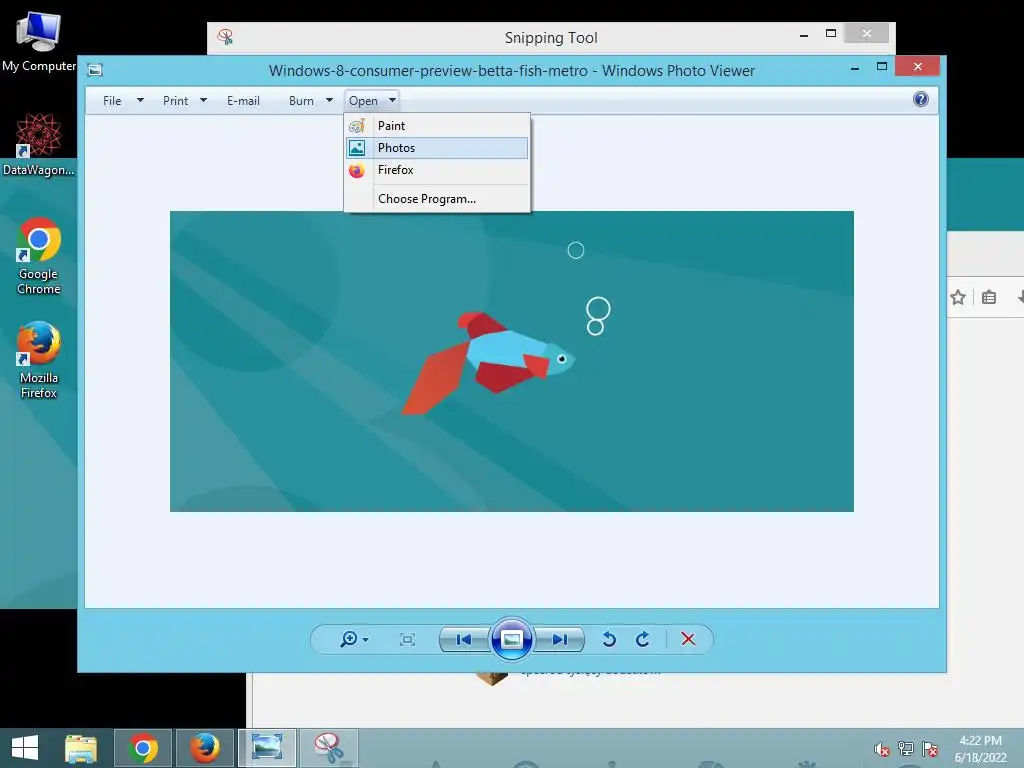Collapse the Open menu button
This screenshot has width=1024, height=768.
tap(371, 101)
